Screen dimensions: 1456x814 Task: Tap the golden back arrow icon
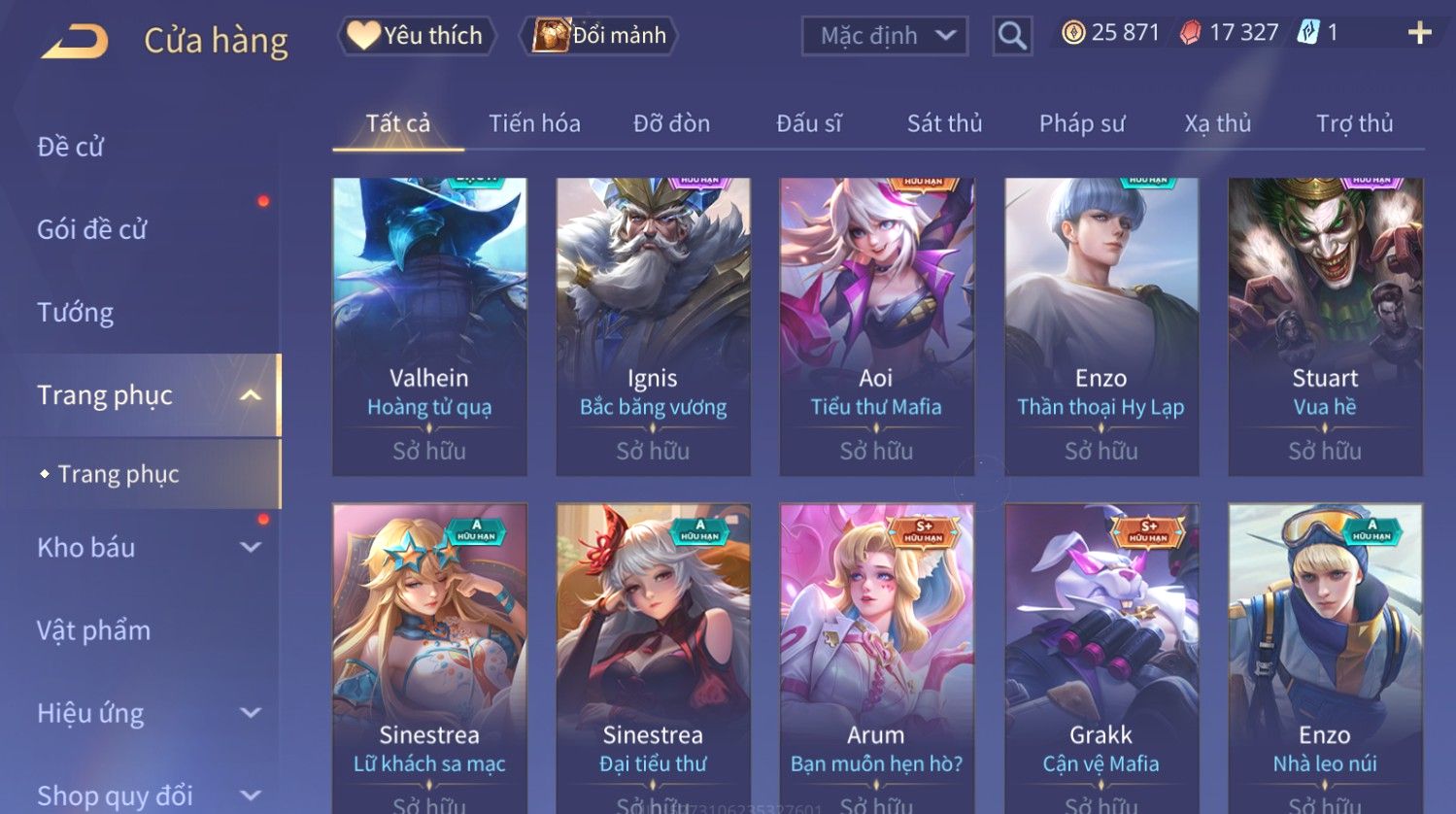(x=75, y=42)
